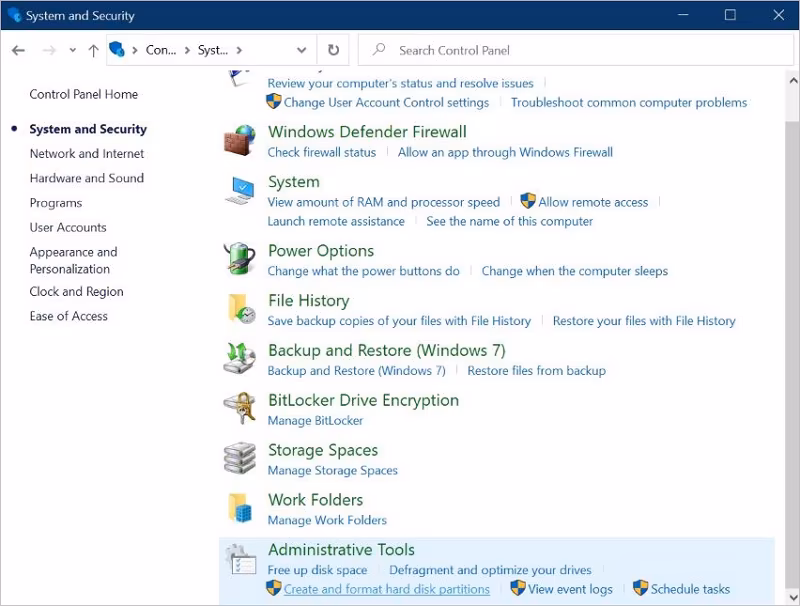Expand chevron between Con... and Syst...
The image size is (800, 606).
pos(187,50)
